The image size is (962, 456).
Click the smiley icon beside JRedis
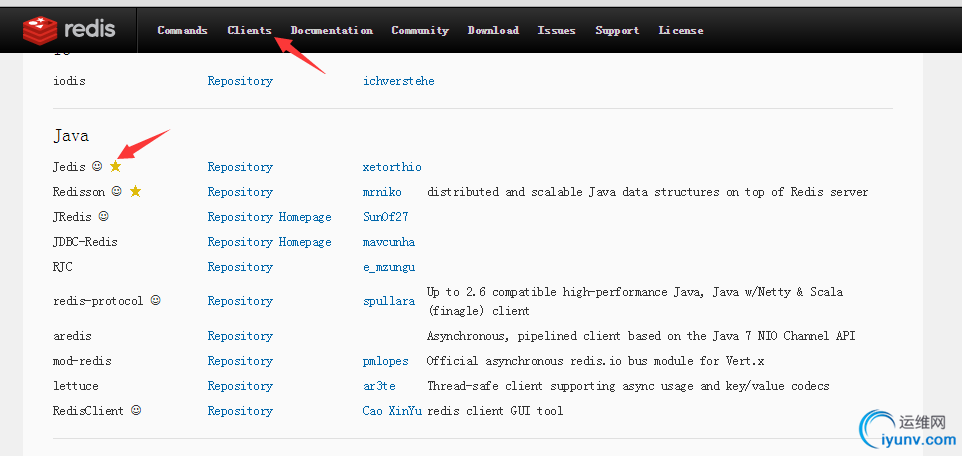[104, 217]
